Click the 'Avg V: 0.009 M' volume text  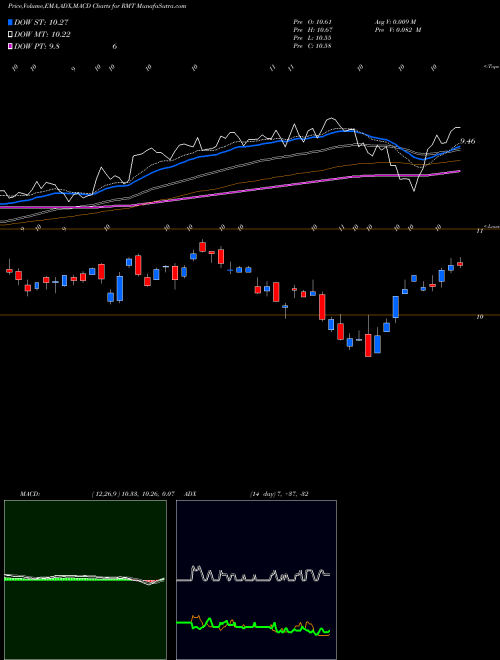395,21
